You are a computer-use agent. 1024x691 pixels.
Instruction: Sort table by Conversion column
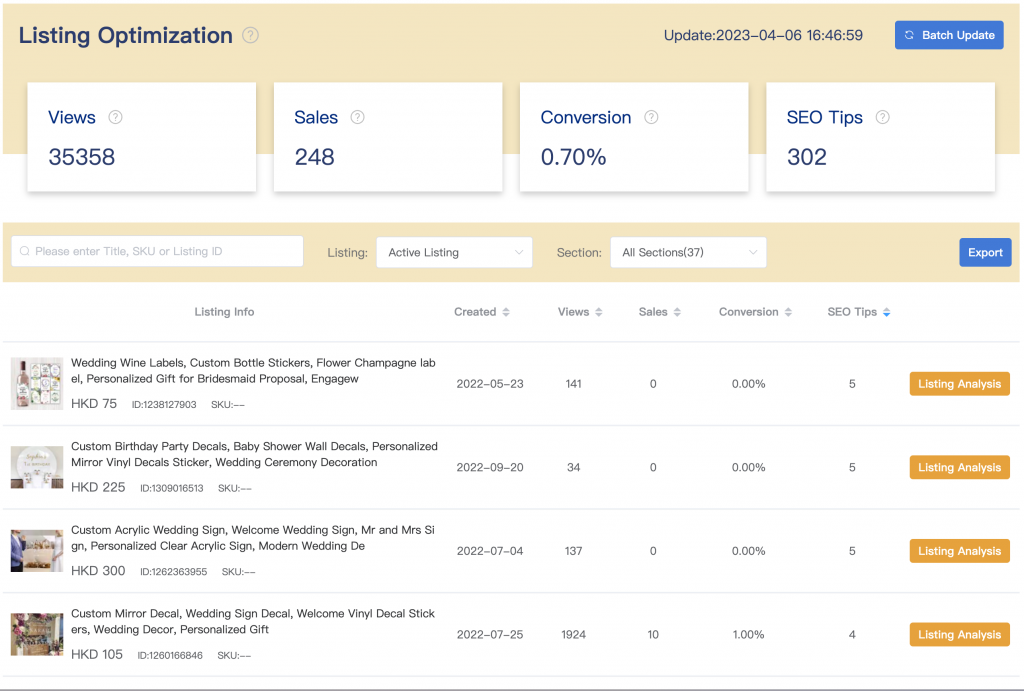click(x=755, y=312)
